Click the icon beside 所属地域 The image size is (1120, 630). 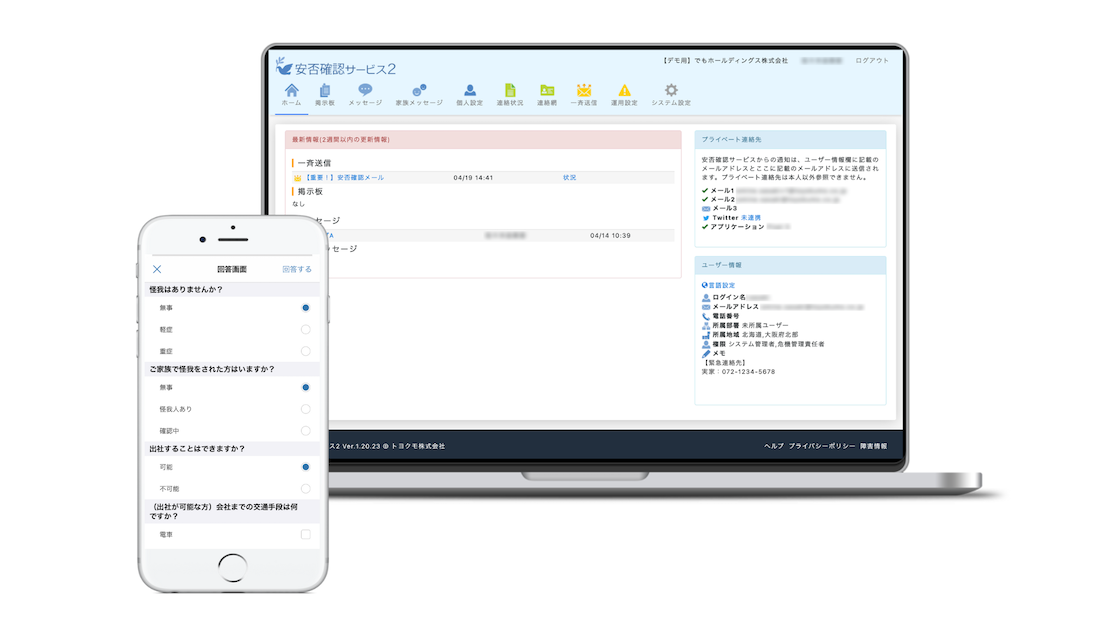coord(706,334)
